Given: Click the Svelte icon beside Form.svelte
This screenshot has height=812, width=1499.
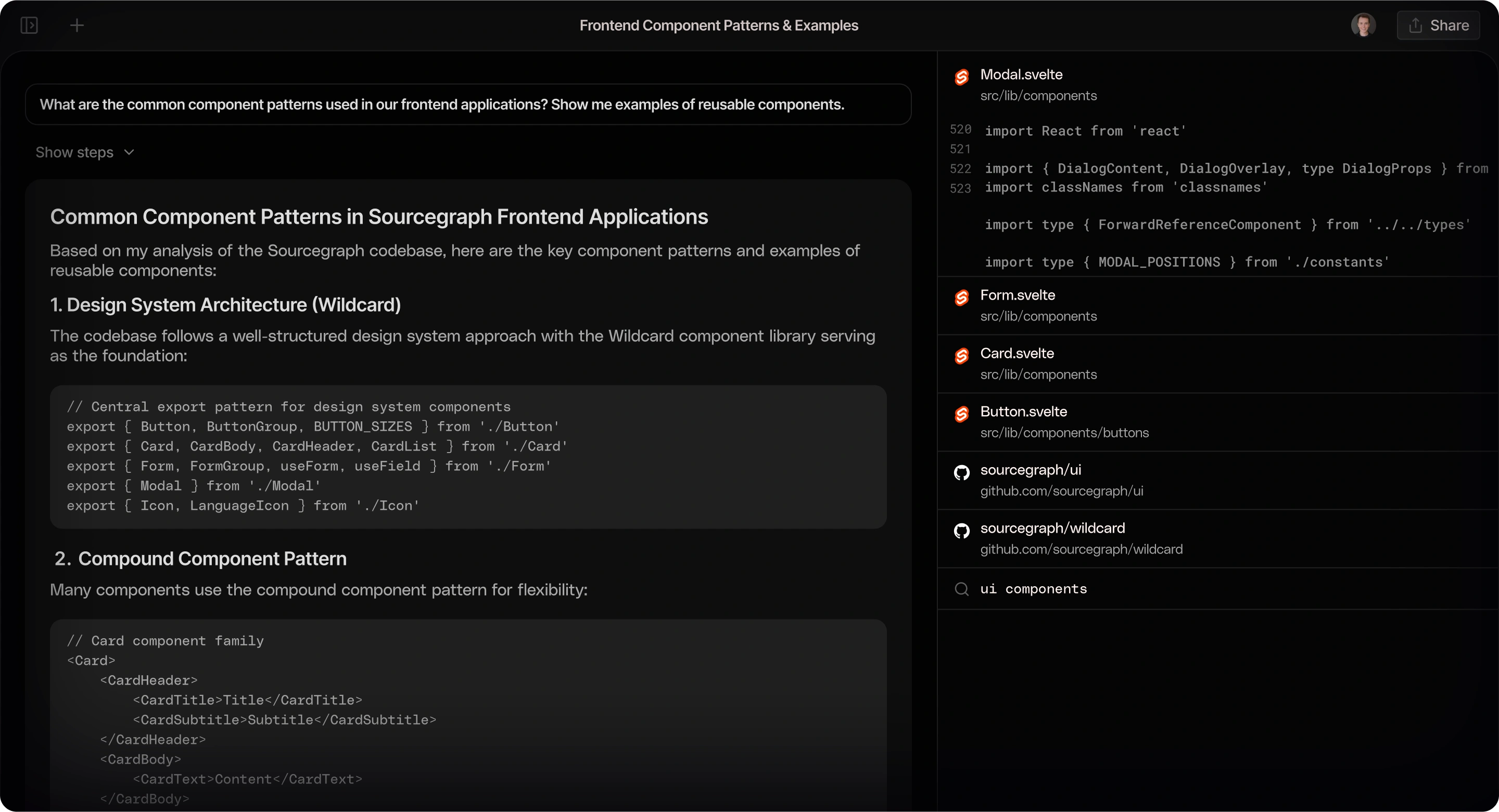Looking at the screenshot, I should click(962, 297).
